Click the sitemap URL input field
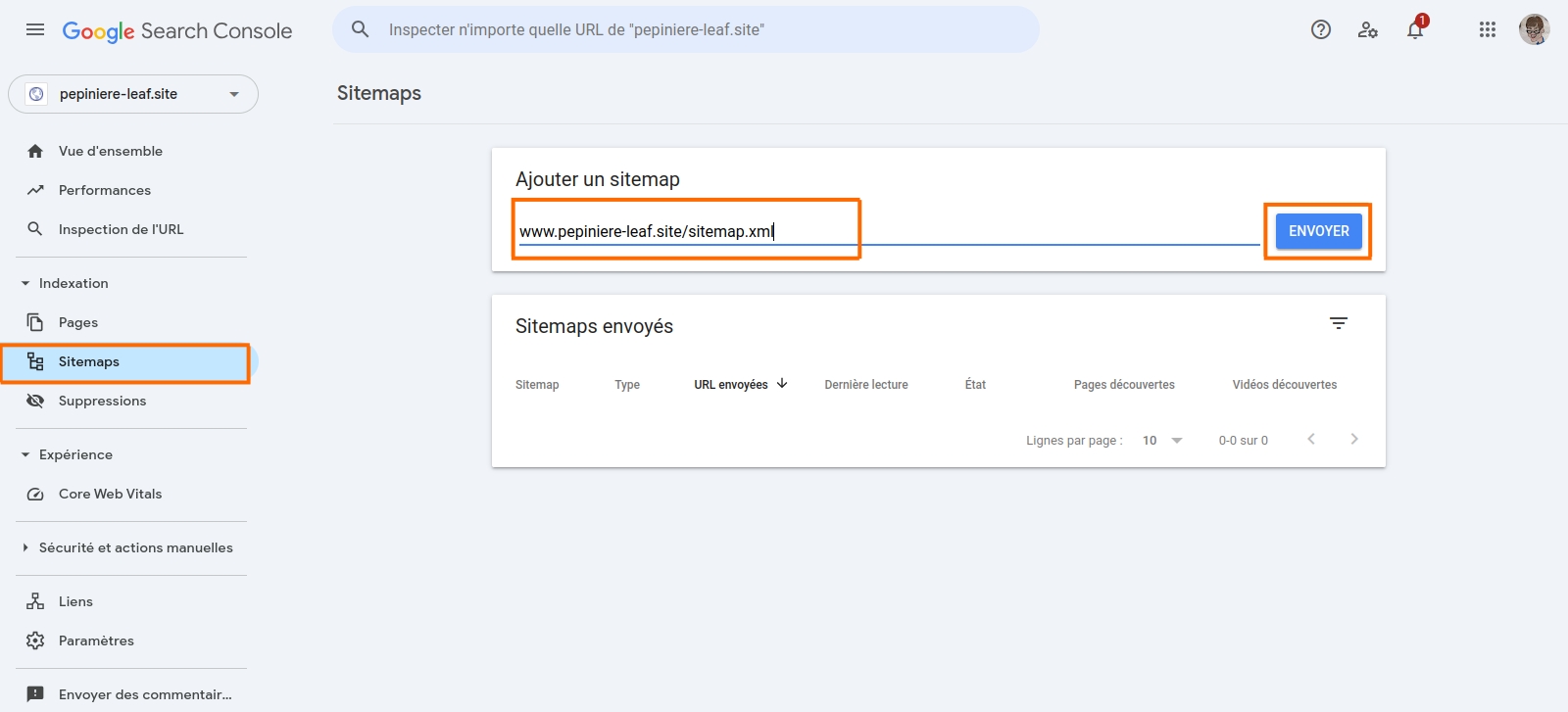This screenshot has width=1568, height=712. pyautogui.click(x=888, y=231)
